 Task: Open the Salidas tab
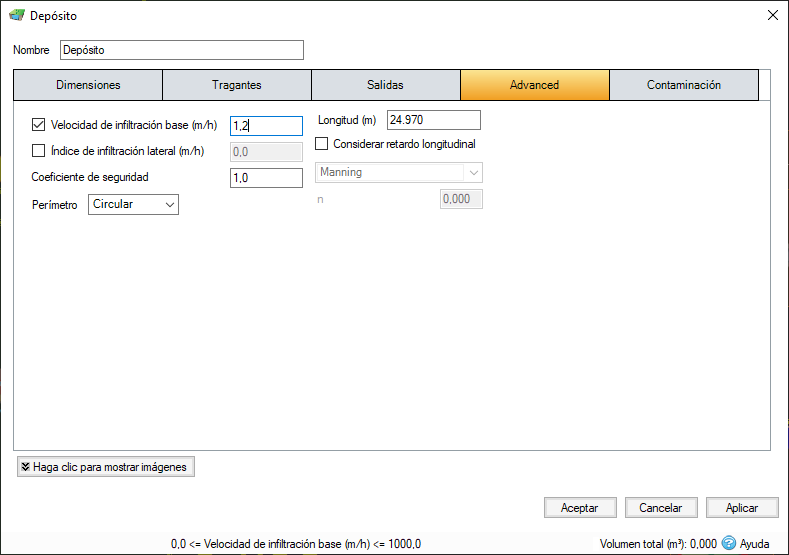click(385, 85)
